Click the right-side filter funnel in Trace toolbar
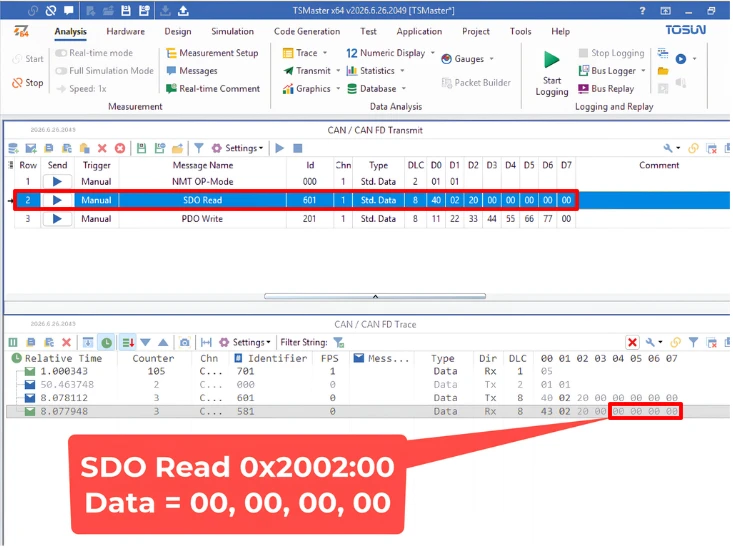The image size is (733, 550). click(693, 342)
